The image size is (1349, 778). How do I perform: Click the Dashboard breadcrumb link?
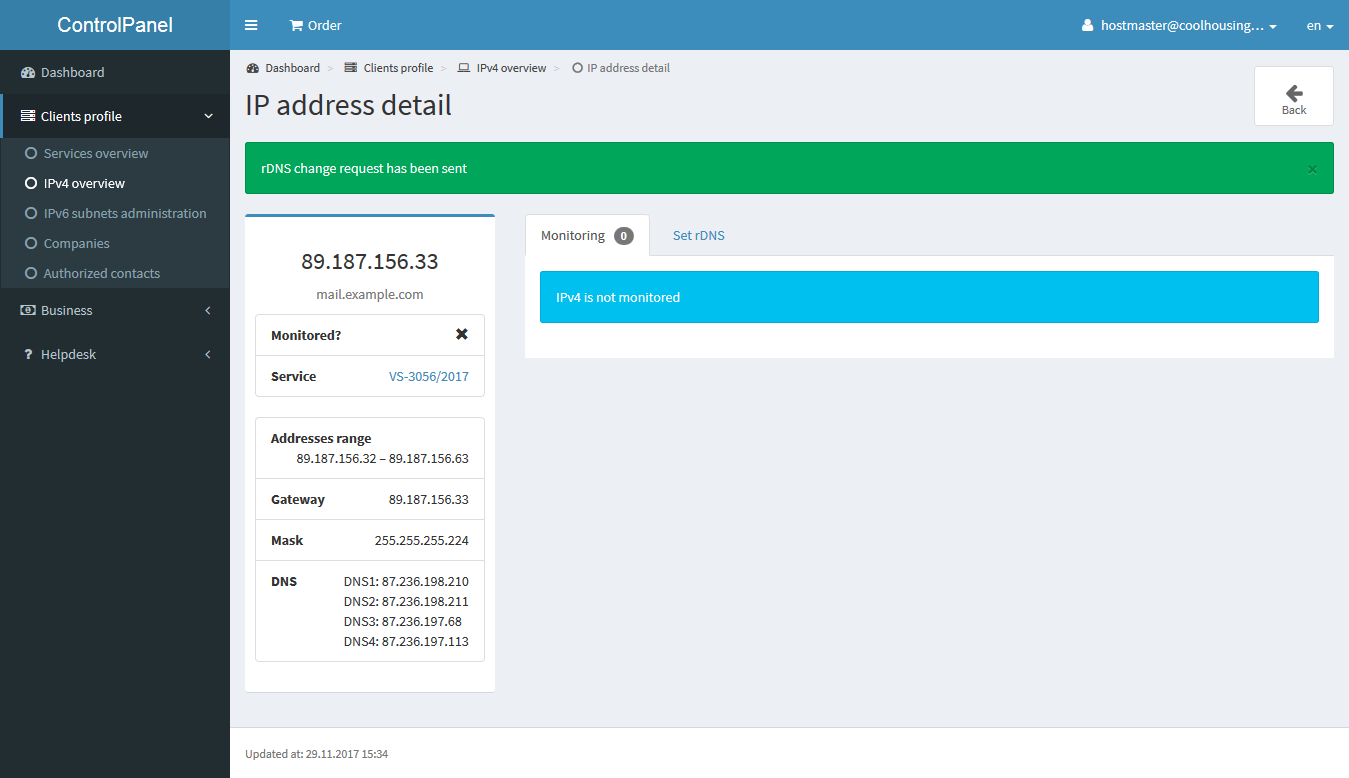pyautogui.click(x=292, y=68)
